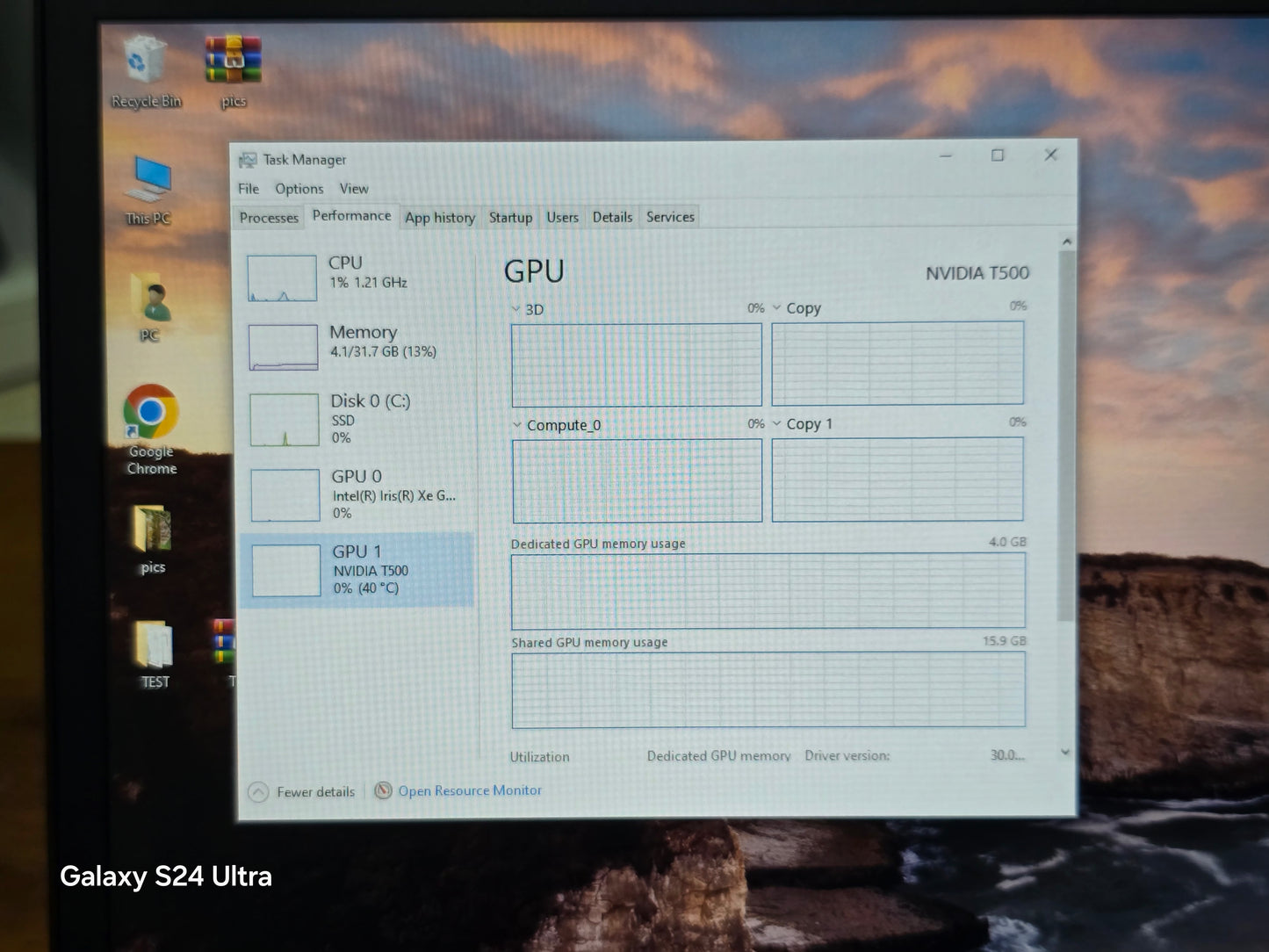
Task: Click the Copy 1 engine usage graph
Action: [898, 479]
